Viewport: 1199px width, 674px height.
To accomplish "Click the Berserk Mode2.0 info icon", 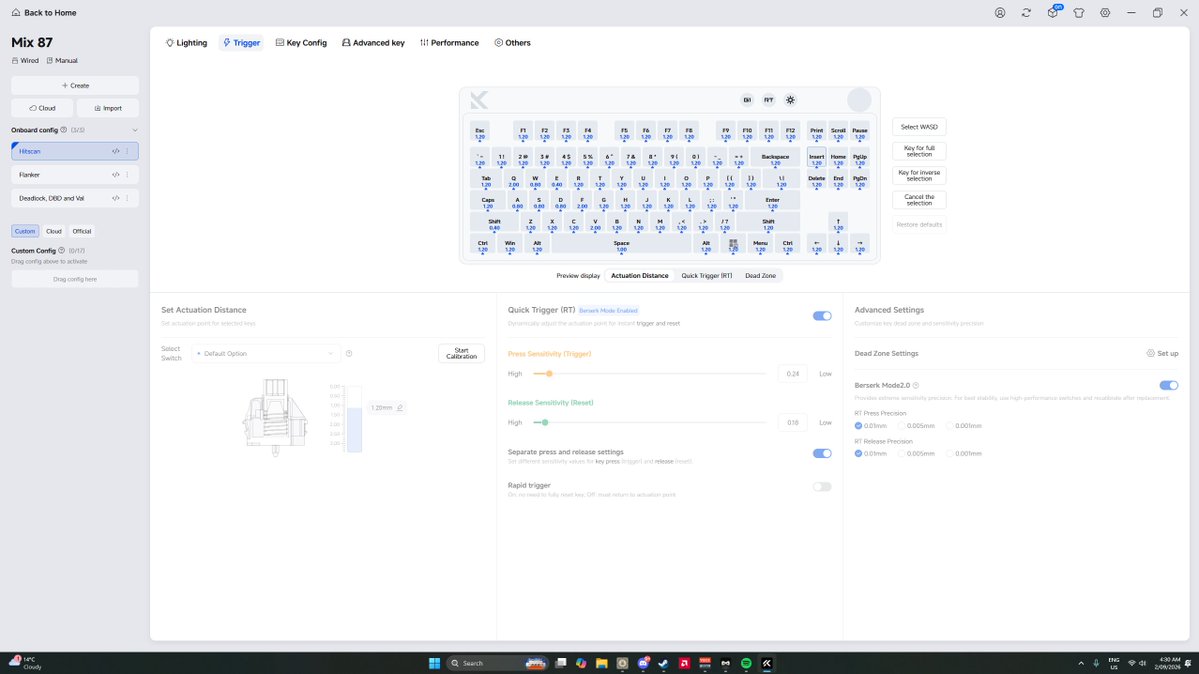I will click(x=915, y=386).
